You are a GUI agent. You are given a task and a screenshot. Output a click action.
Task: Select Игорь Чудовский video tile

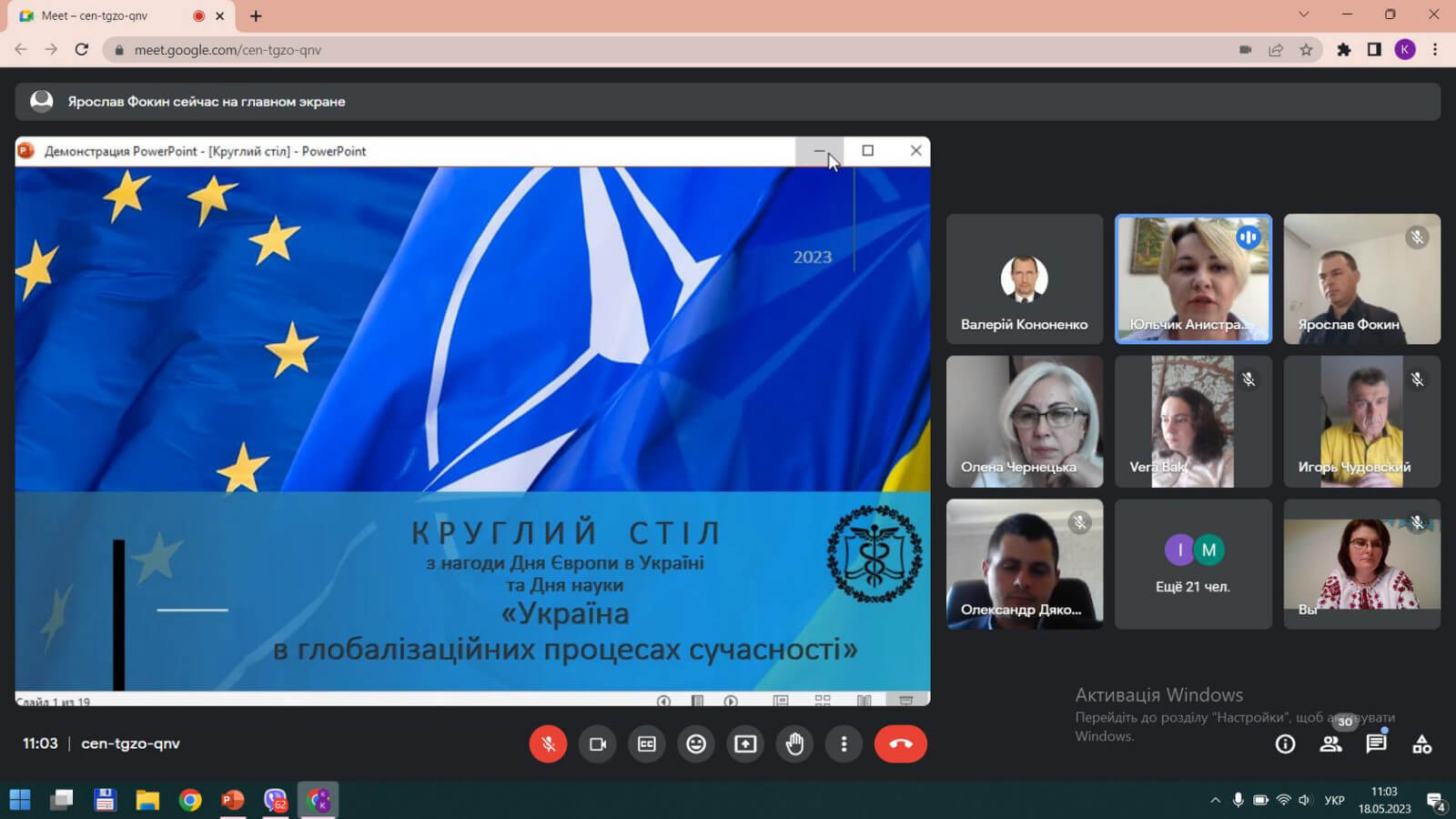(x=1362, y=421)
